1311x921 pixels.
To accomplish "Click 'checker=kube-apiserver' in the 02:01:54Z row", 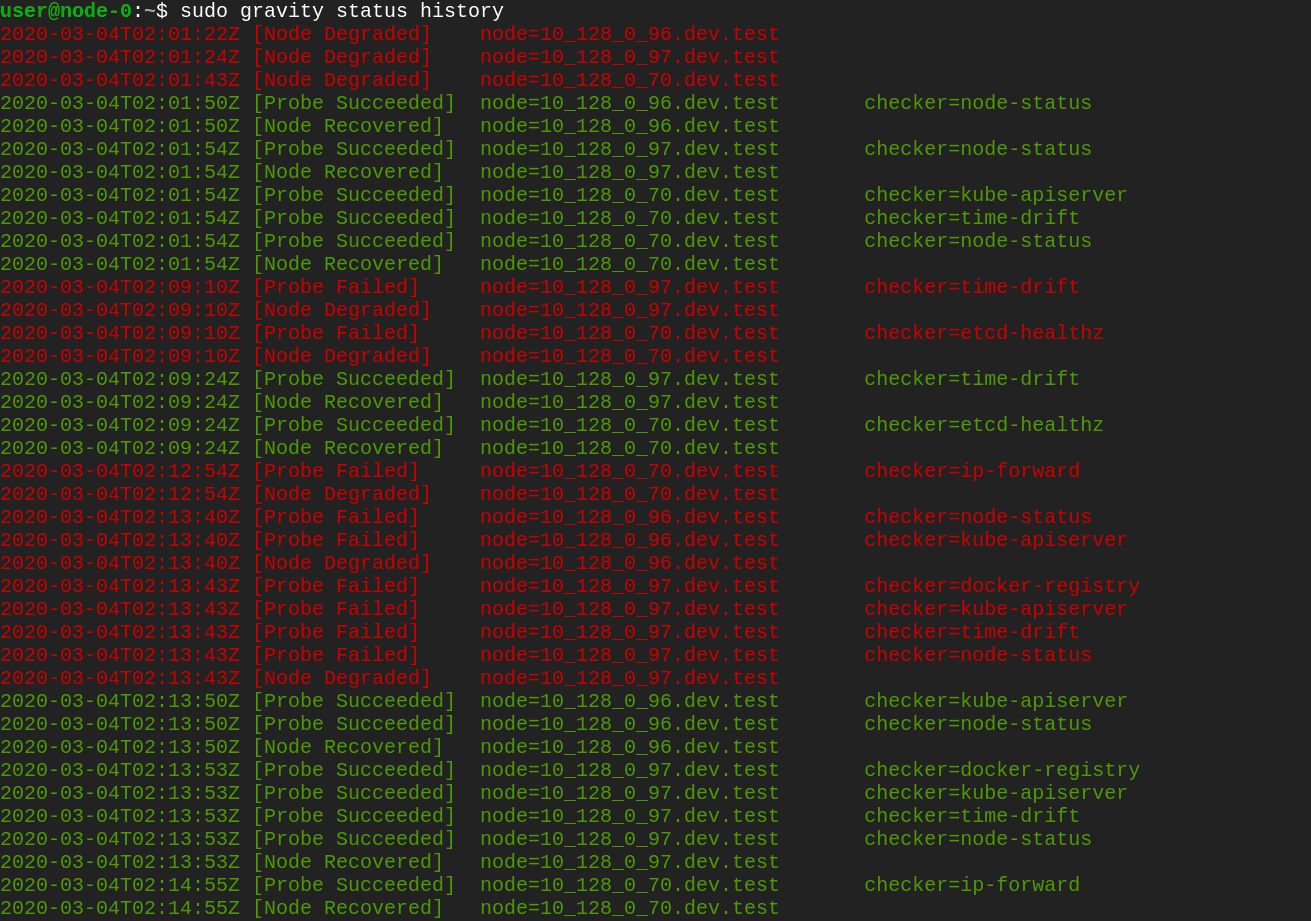I will pyautogui.click(x=996, y=195).
